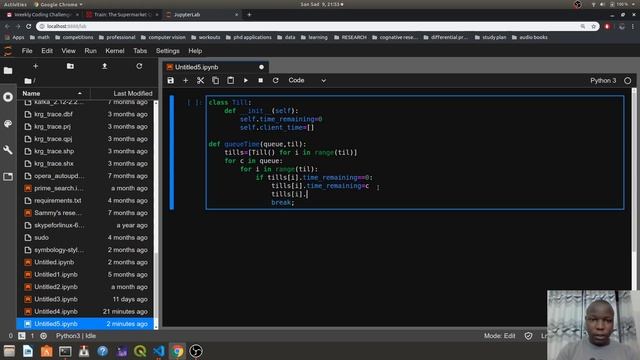The image size is (640, 360).
Task: Click the root folder breadcrumb icon
Action: click(28, 81)
